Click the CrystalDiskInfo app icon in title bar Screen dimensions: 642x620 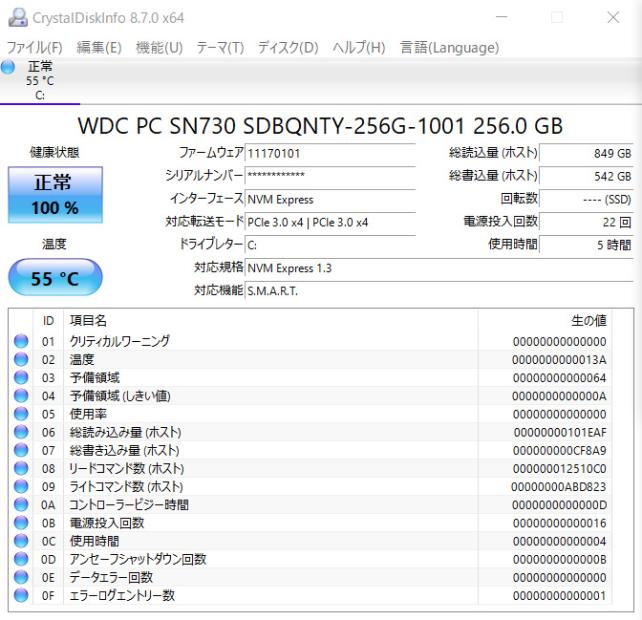(x=18, y=18)
